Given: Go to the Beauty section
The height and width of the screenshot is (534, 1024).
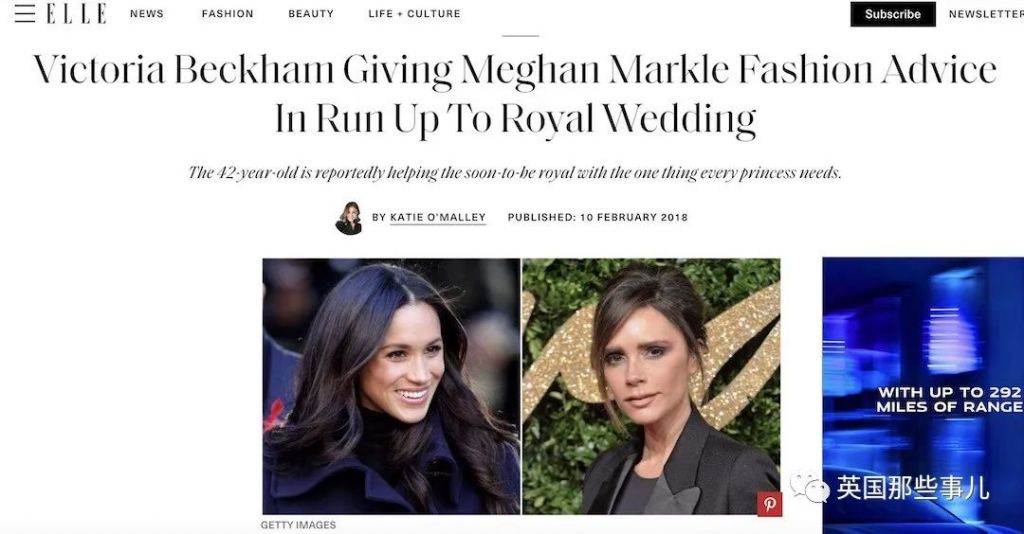Looking at the screenshot, I should pos(311,14).
